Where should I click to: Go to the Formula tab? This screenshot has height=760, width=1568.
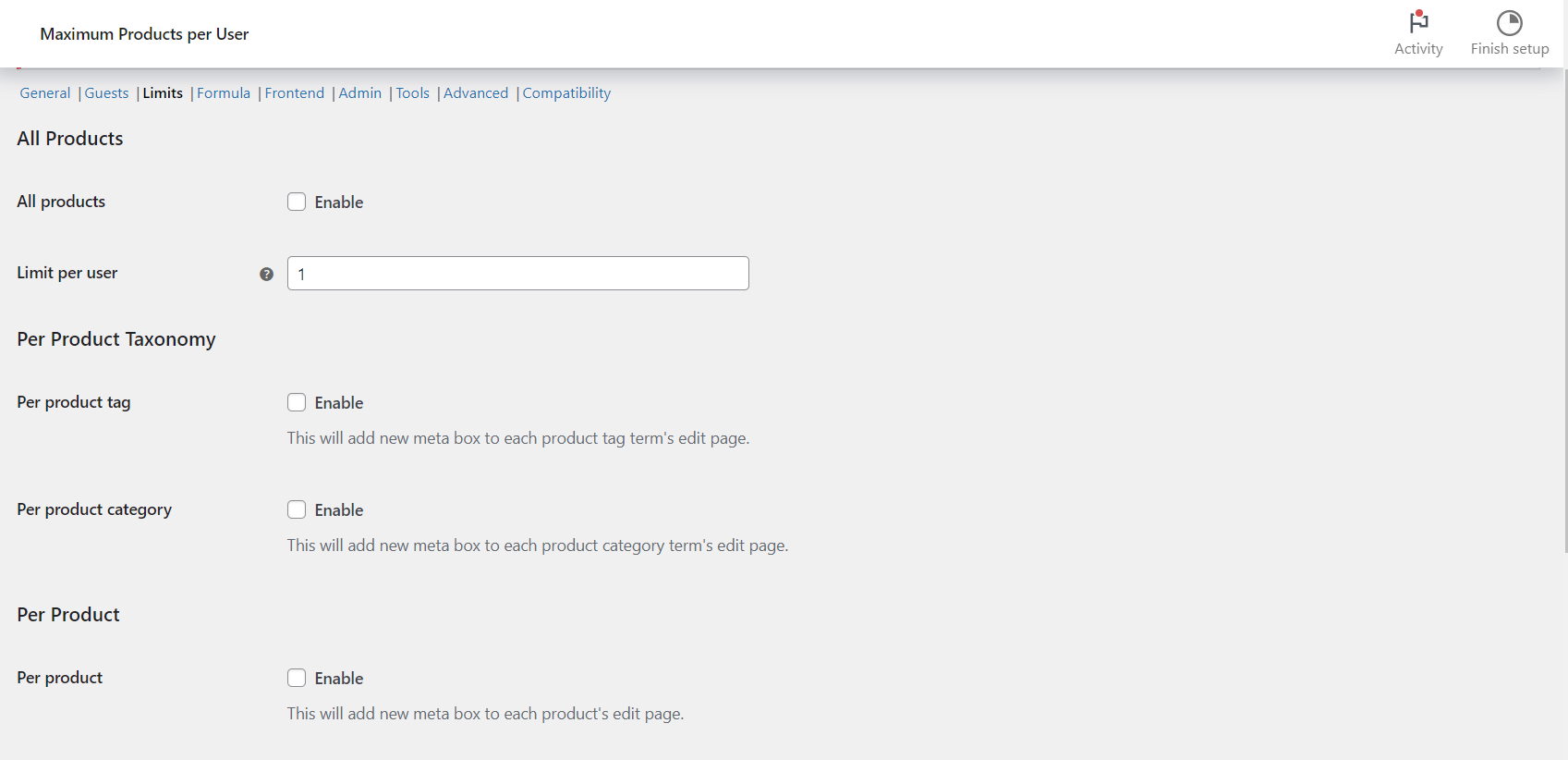pos(224,93)
